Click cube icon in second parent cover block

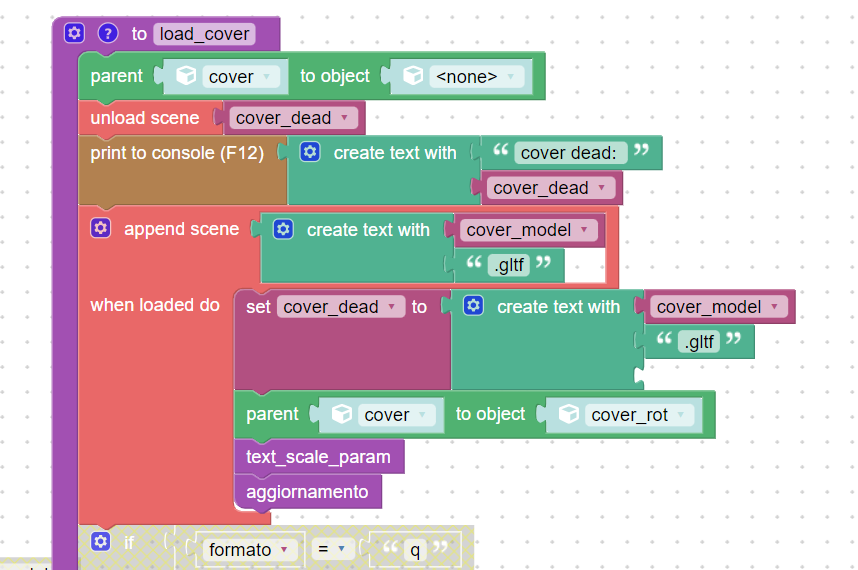(x=342, y=414)
